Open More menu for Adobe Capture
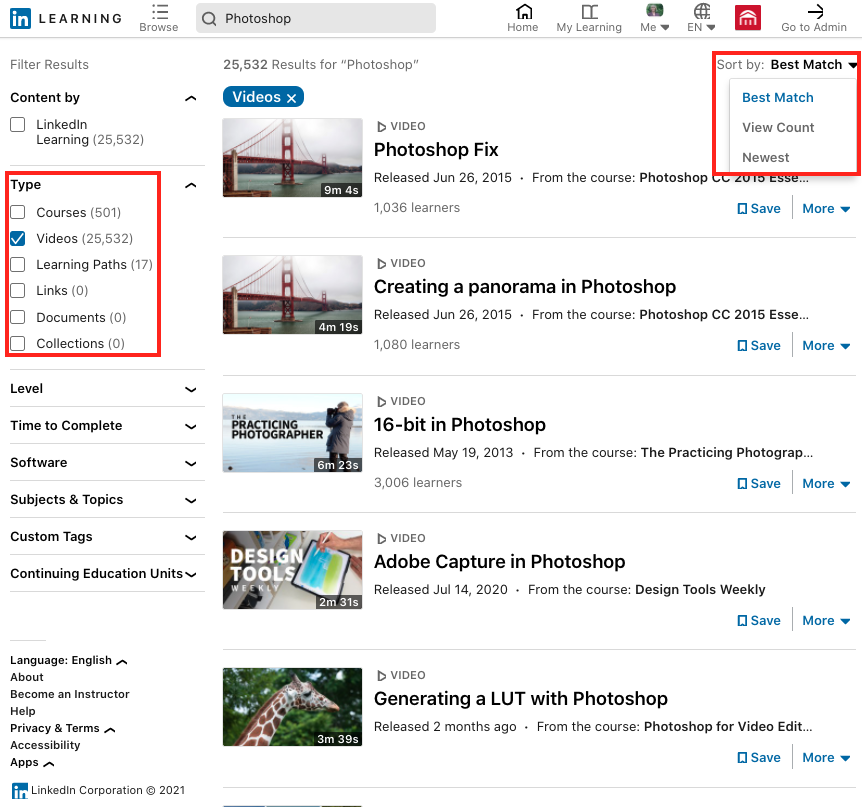Screen dimensions: 862x807 [826, 621]
